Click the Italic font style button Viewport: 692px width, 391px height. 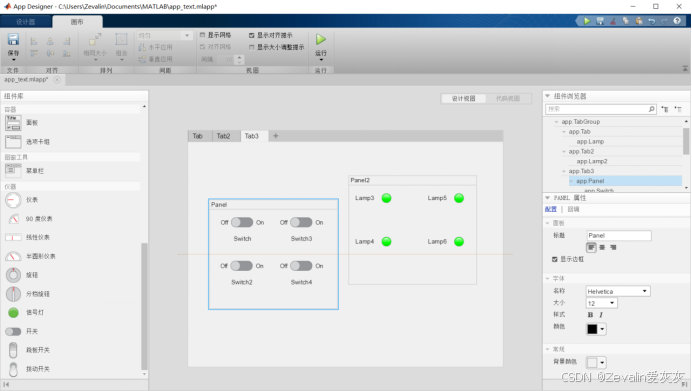601,315
